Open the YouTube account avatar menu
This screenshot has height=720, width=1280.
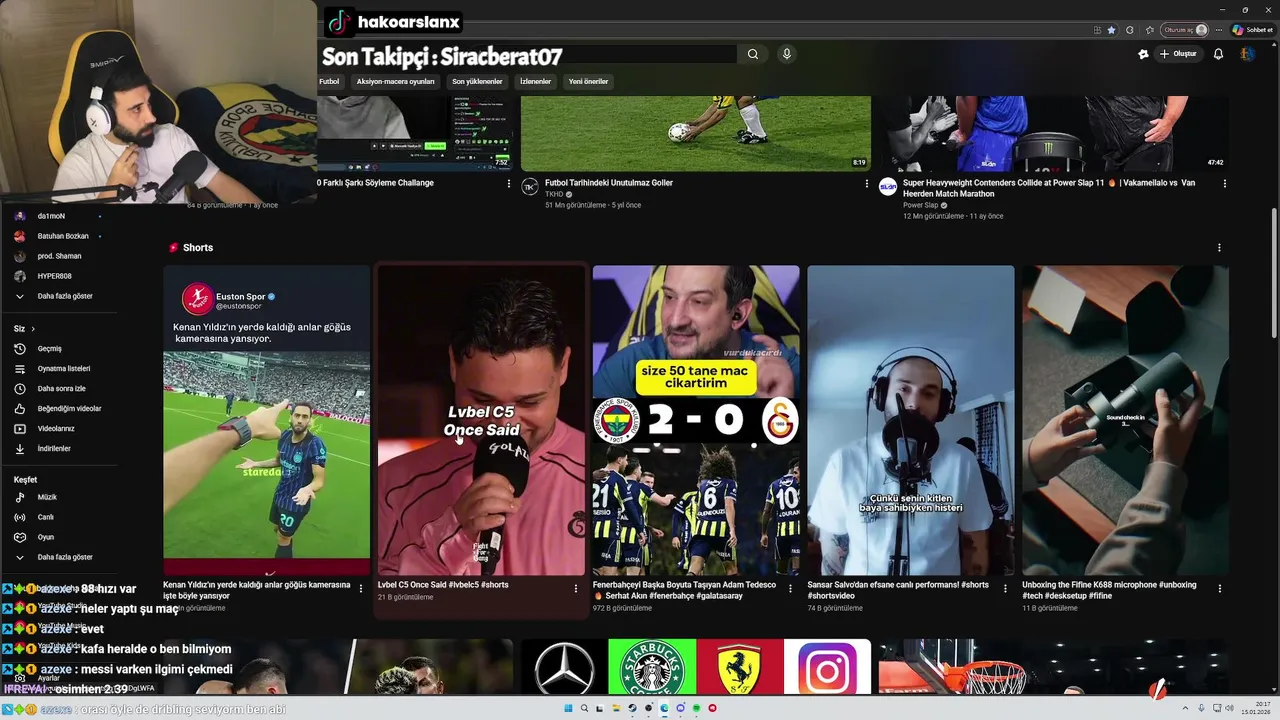(x=1247, y=54)
